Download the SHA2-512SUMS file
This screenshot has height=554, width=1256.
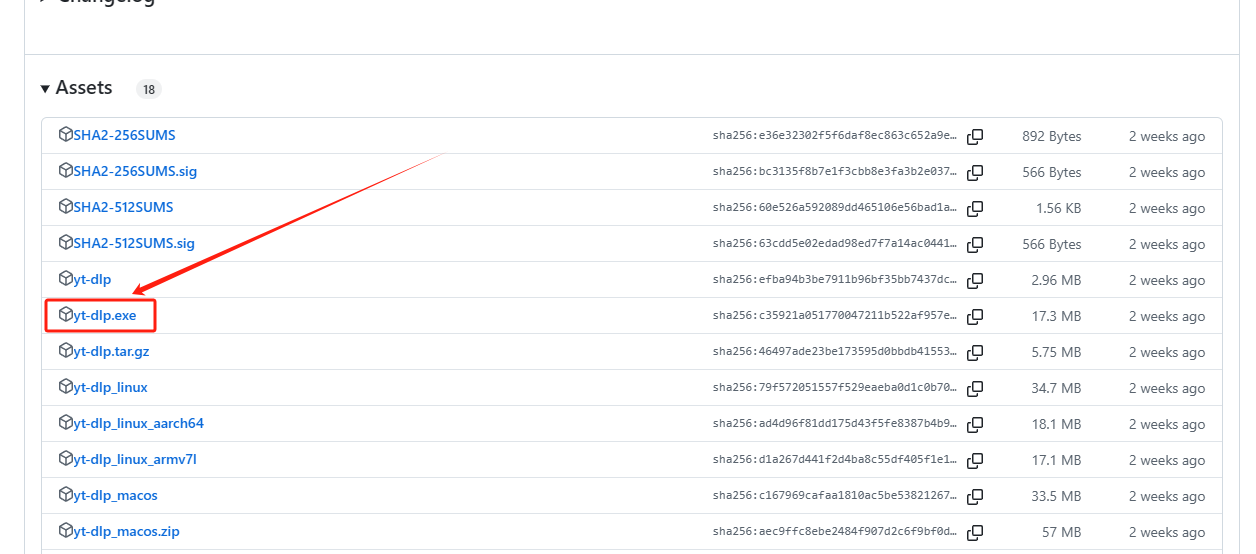pos(123,207)
